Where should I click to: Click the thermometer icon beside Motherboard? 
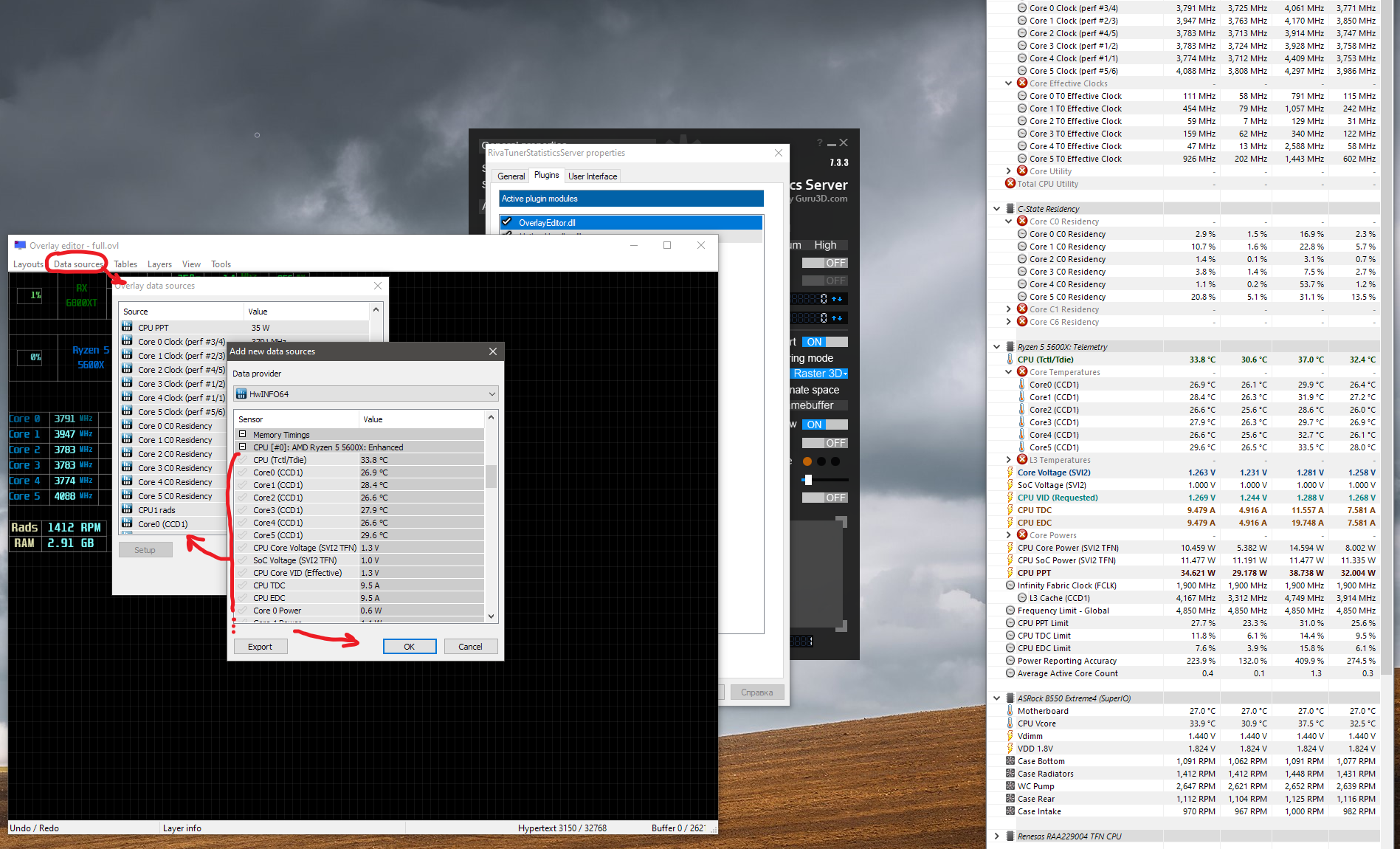pyautogui.click(x=1010, y=711)
